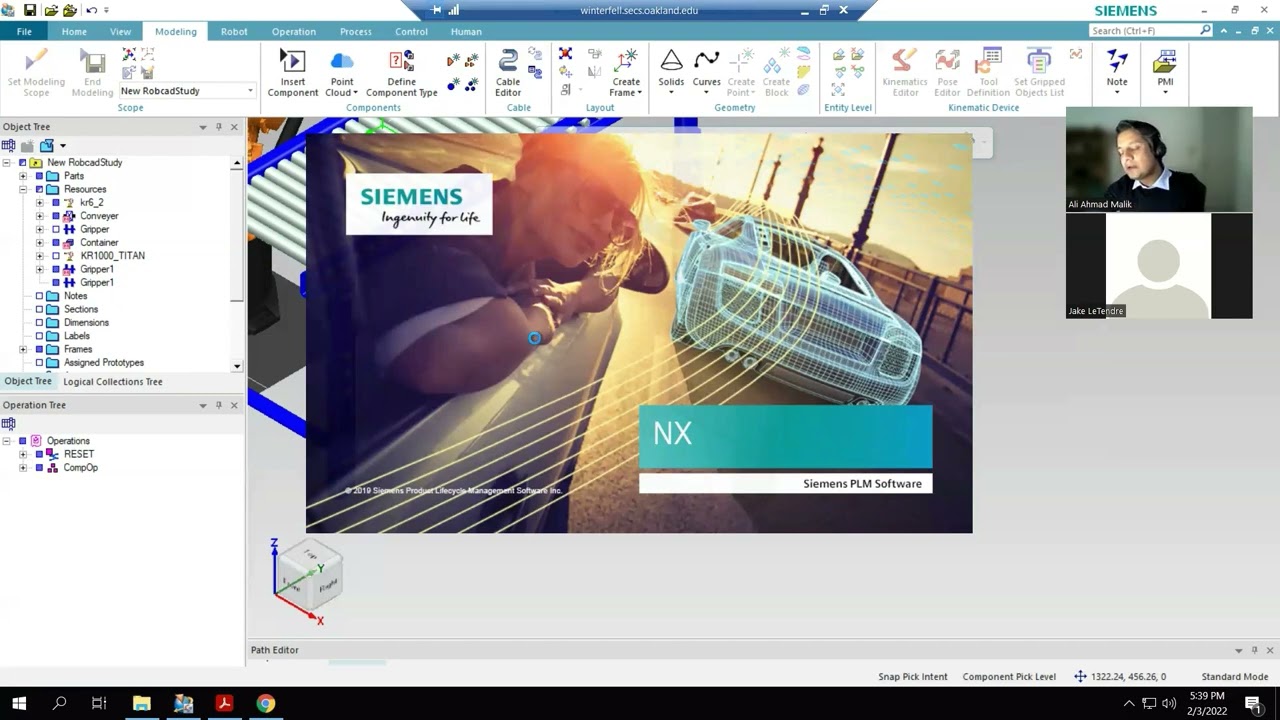Open the Cable Editor

(508, 72)
